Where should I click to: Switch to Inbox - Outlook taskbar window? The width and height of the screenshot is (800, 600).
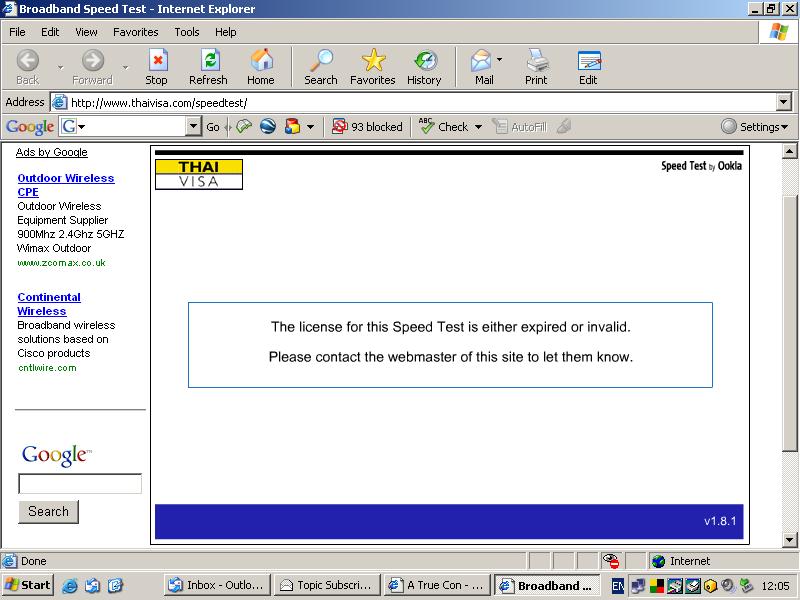pyautogui.click(x=217, y=585)
